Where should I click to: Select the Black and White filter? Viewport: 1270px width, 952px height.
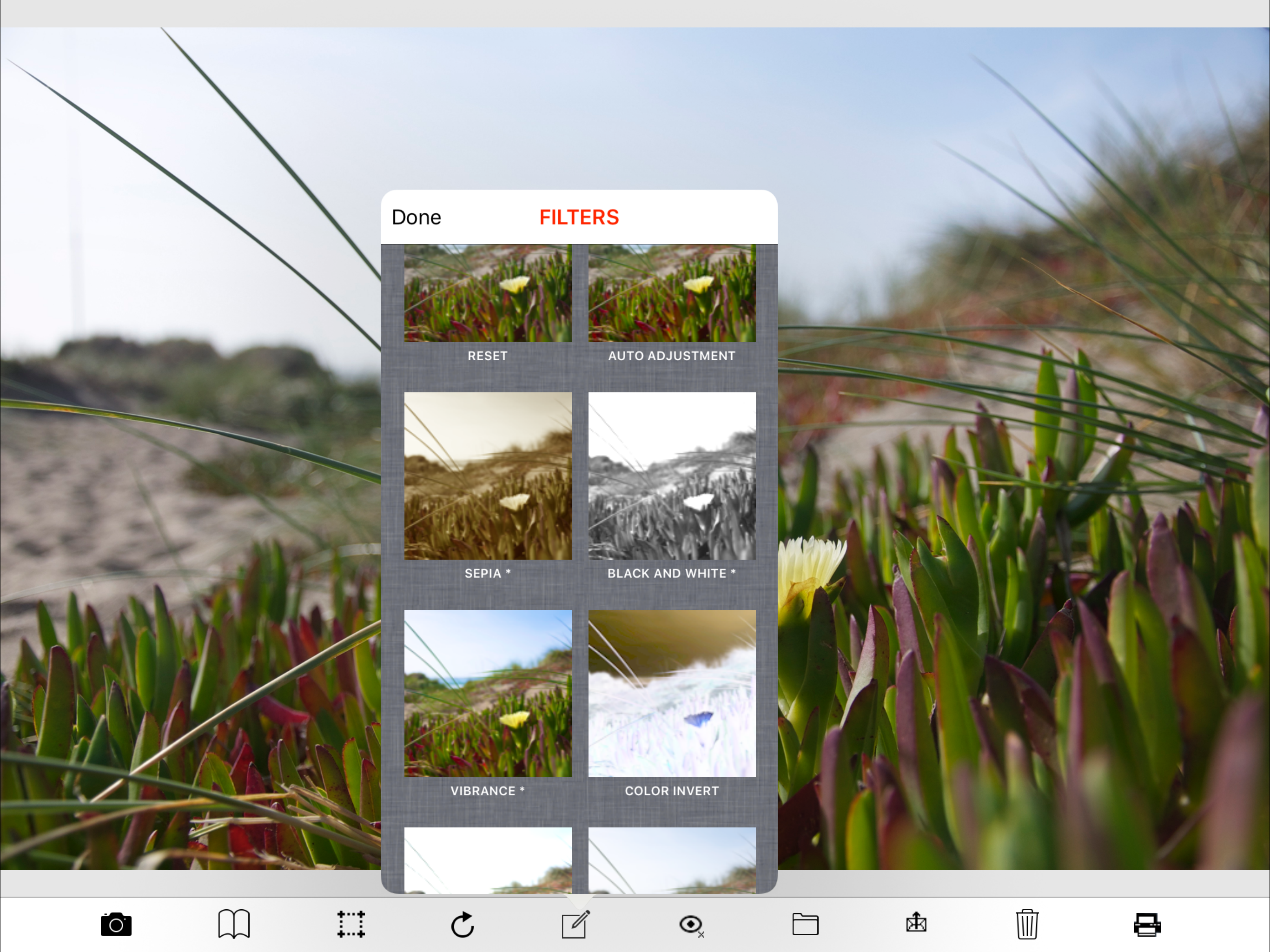[672, 476]
